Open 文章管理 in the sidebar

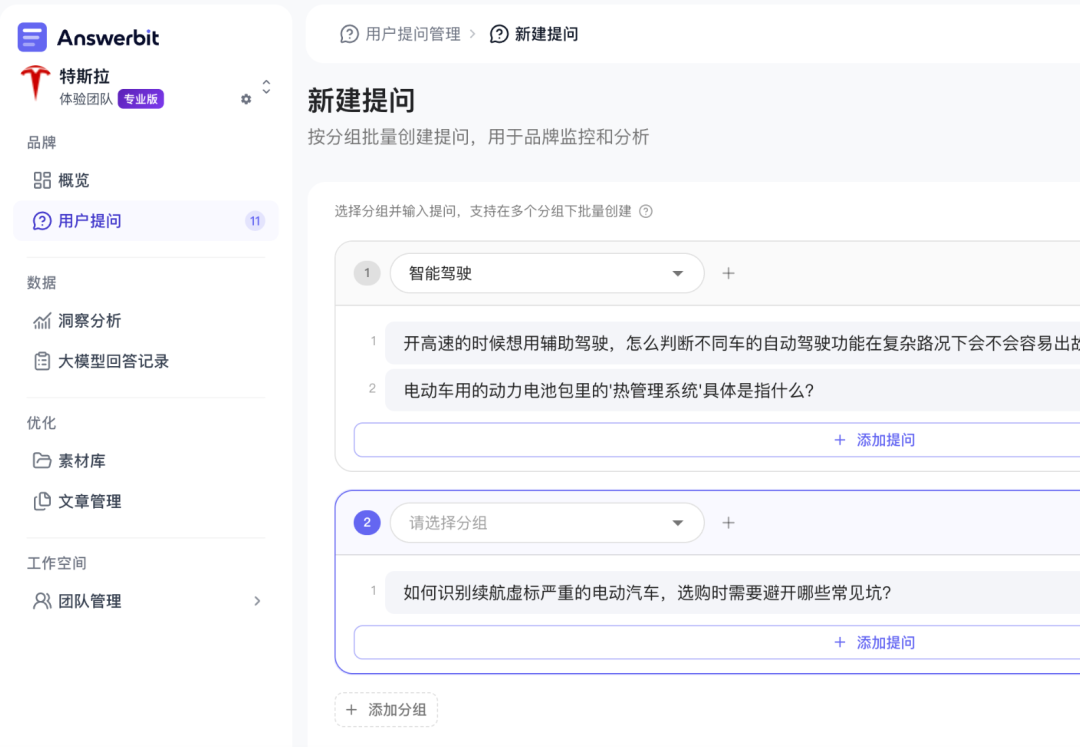pos(145,502)
